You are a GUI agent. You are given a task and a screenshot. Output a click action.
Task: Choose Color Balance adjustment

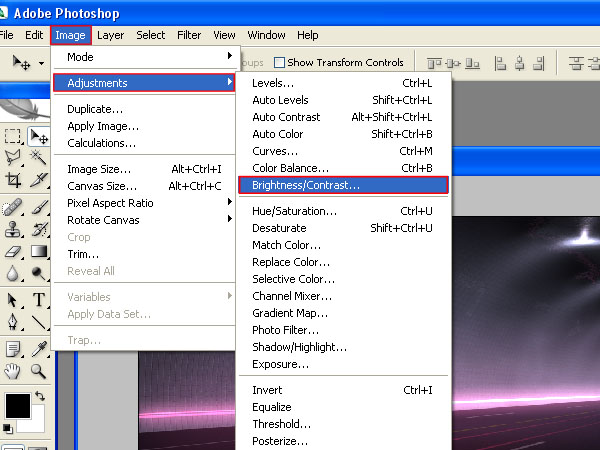coord(343,168)
